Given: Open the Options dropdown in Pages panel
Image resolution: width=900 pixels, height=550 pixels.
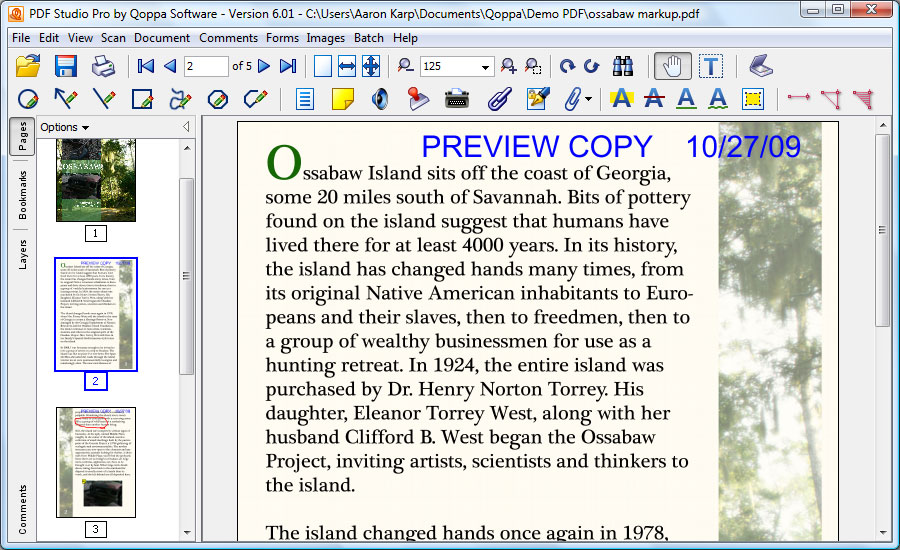Looking at the screenshot, I should [64, 127].
